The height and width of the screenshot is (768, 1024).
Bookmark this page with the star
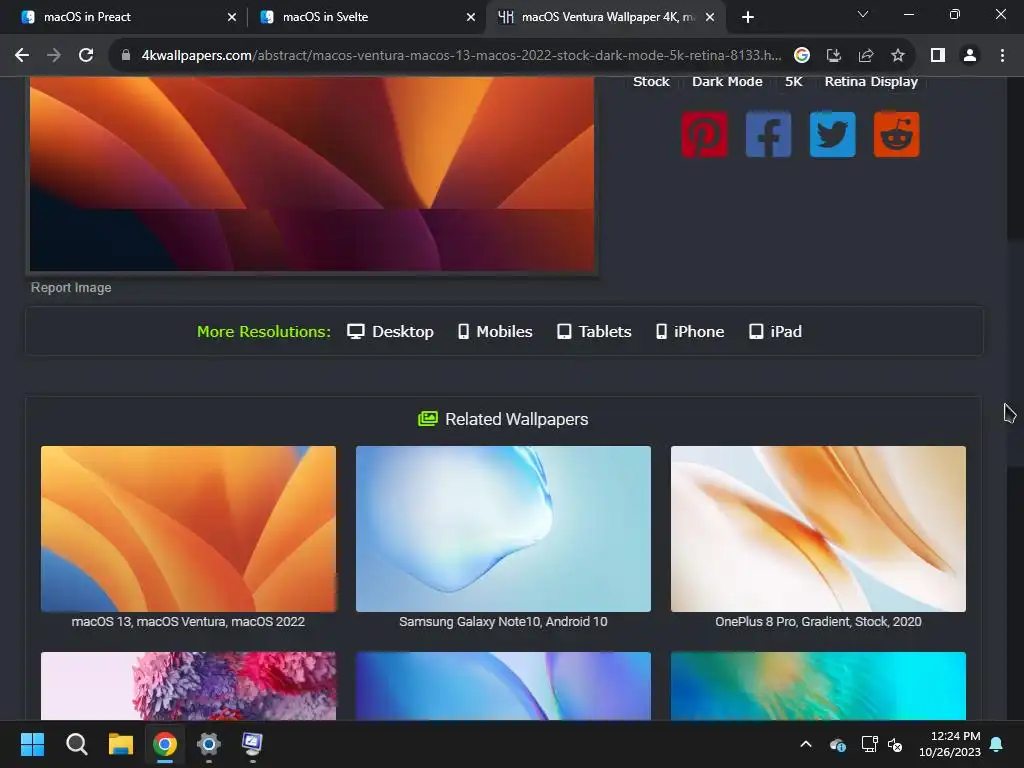click(898, 56)
